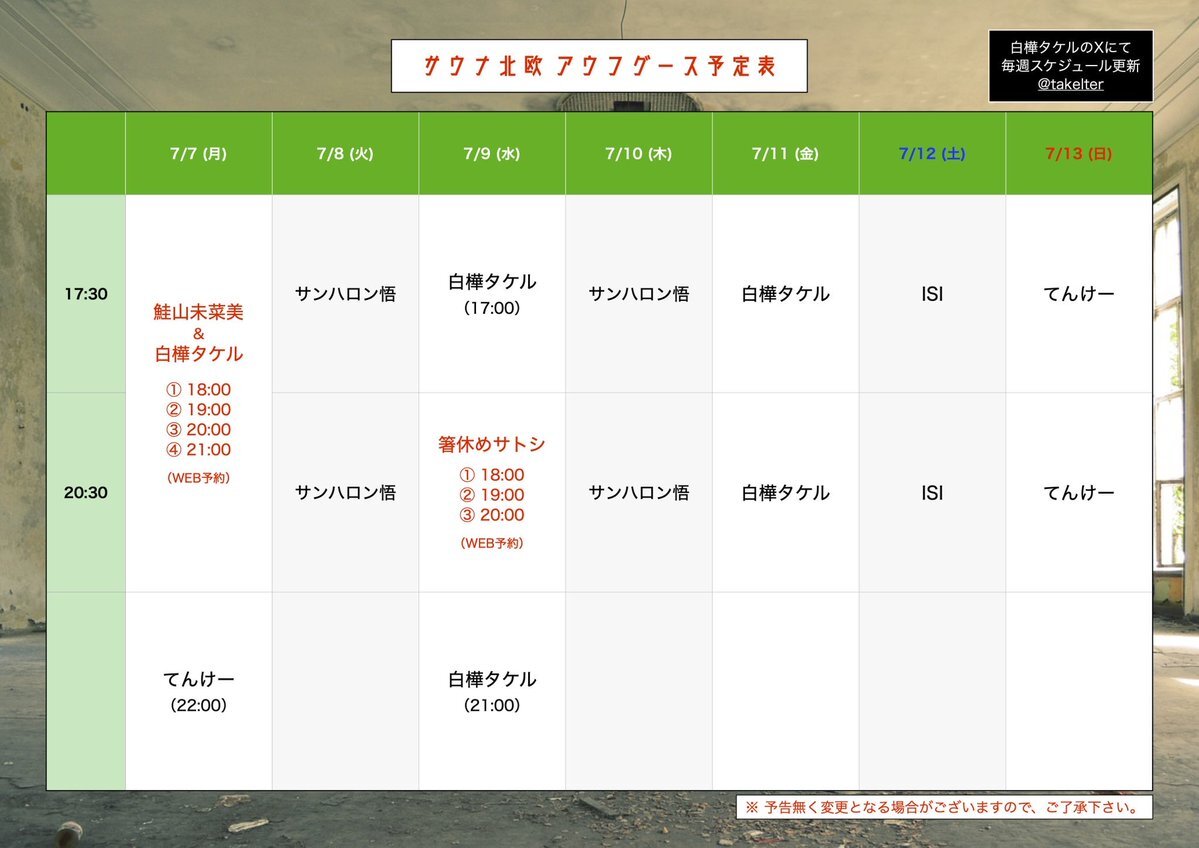Click ① 18:00 slot in Monday cell
This screenshot has width=1199, height=848.
pos(199,390)
